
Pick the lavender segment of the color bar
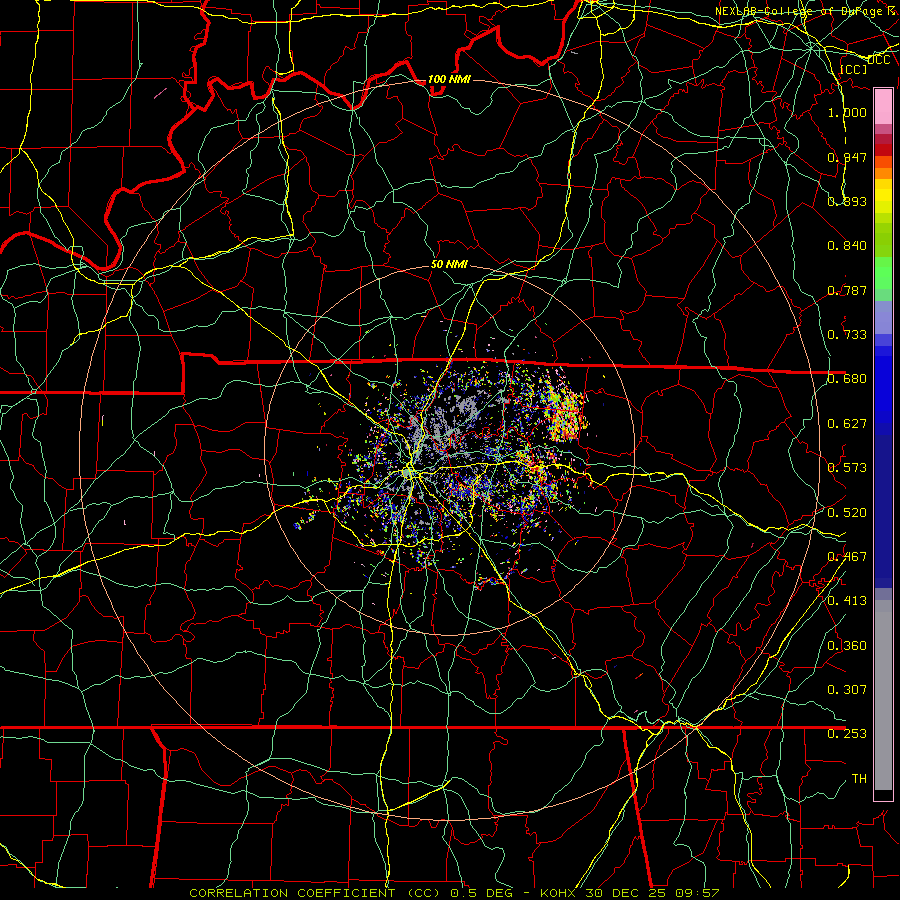pyautogui.click(x=883, y=317)
